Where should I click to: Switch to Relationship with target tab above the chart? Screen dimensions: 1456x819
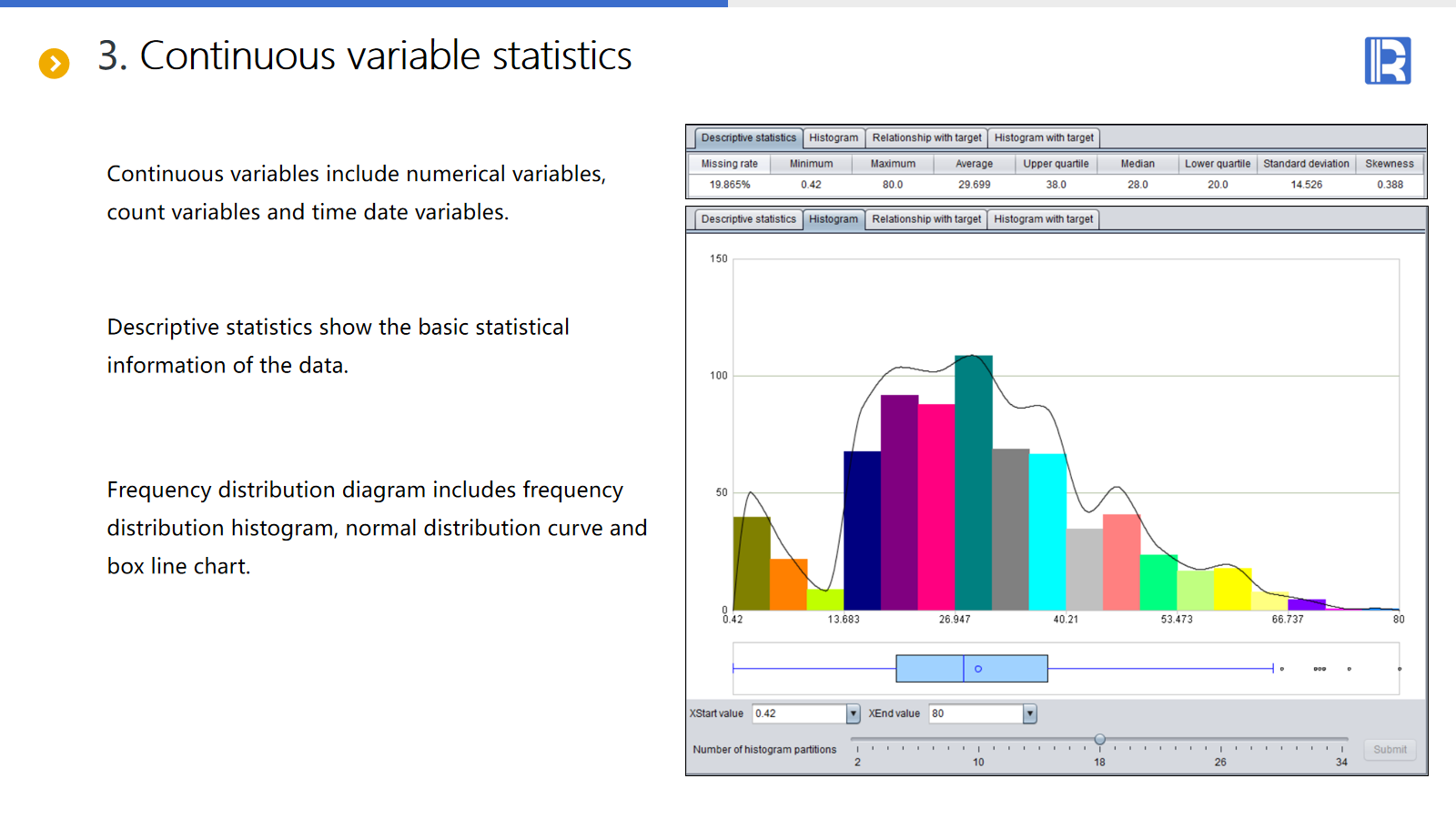pos(925,219)
